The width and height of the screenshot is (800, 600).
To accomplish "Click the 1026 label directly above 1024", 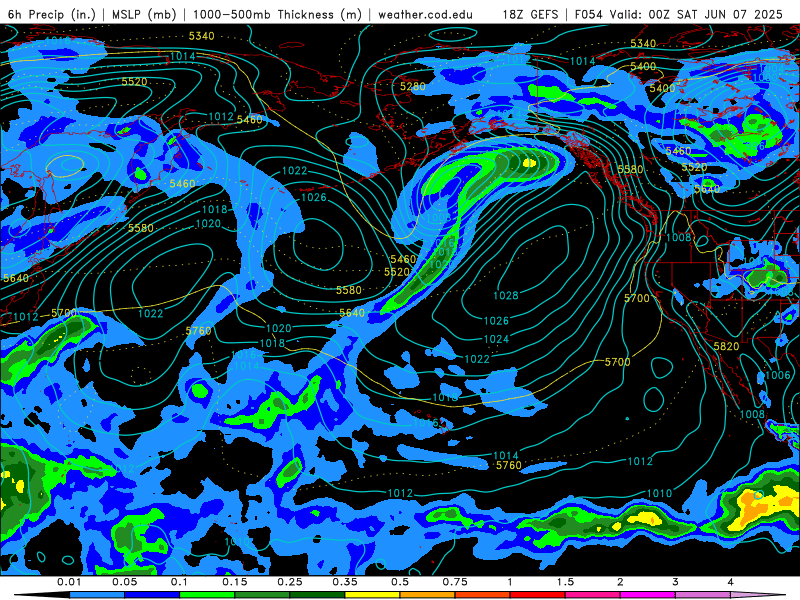I will click(x=496, y=321).
